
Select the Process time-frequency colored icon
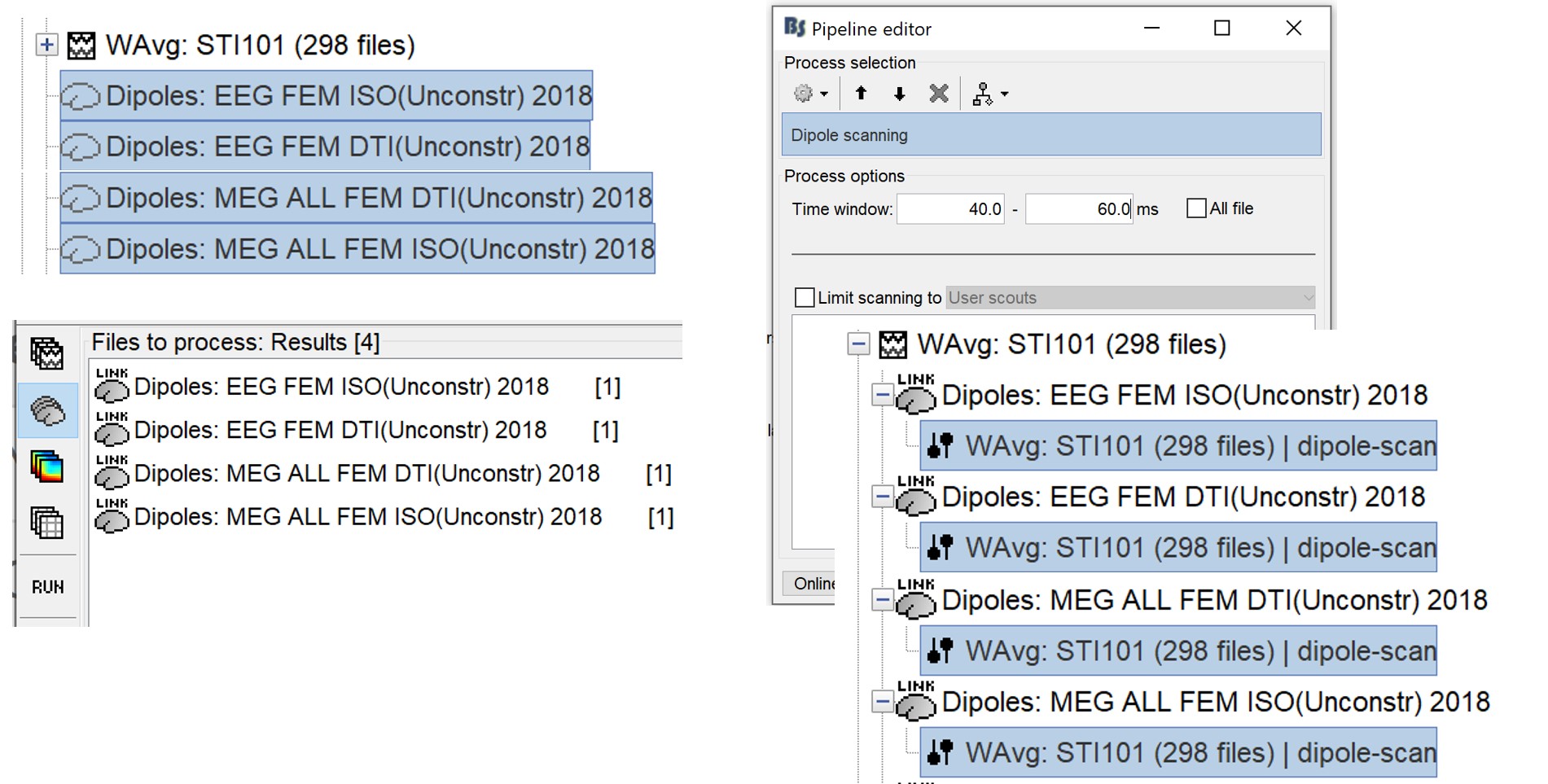pyautogui.click(x=47, y=467)
